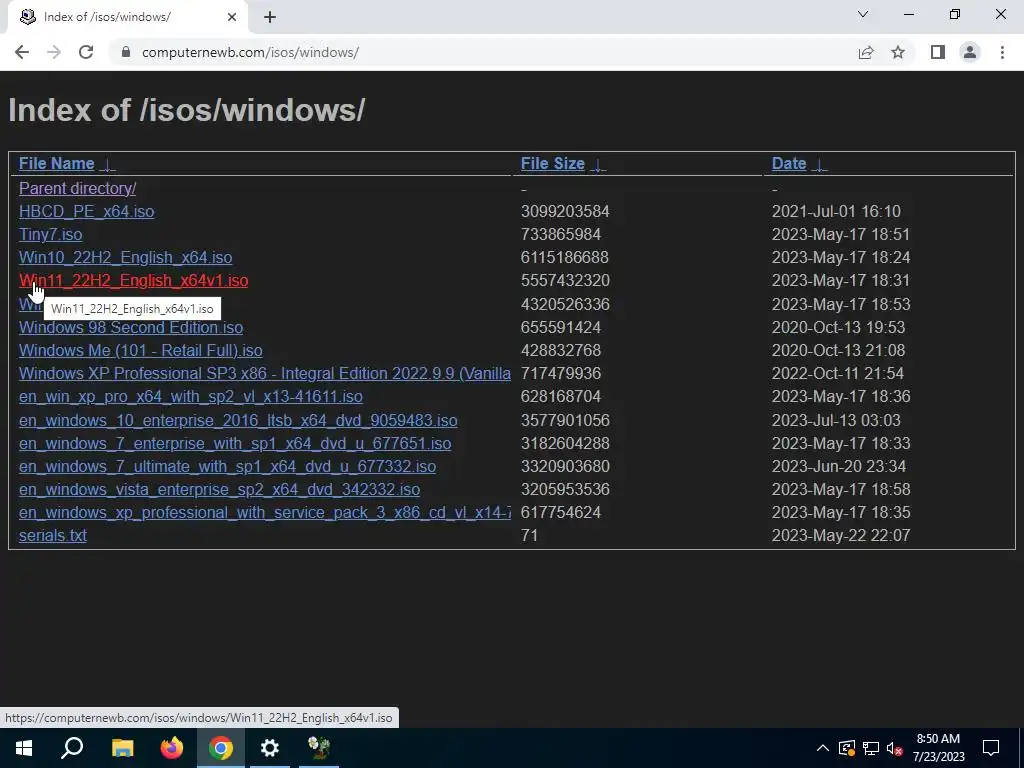This screenshot has height=768, width=1024.
Task: Switch to Chrome in the taskbar
Action: [x=221, y=748]
